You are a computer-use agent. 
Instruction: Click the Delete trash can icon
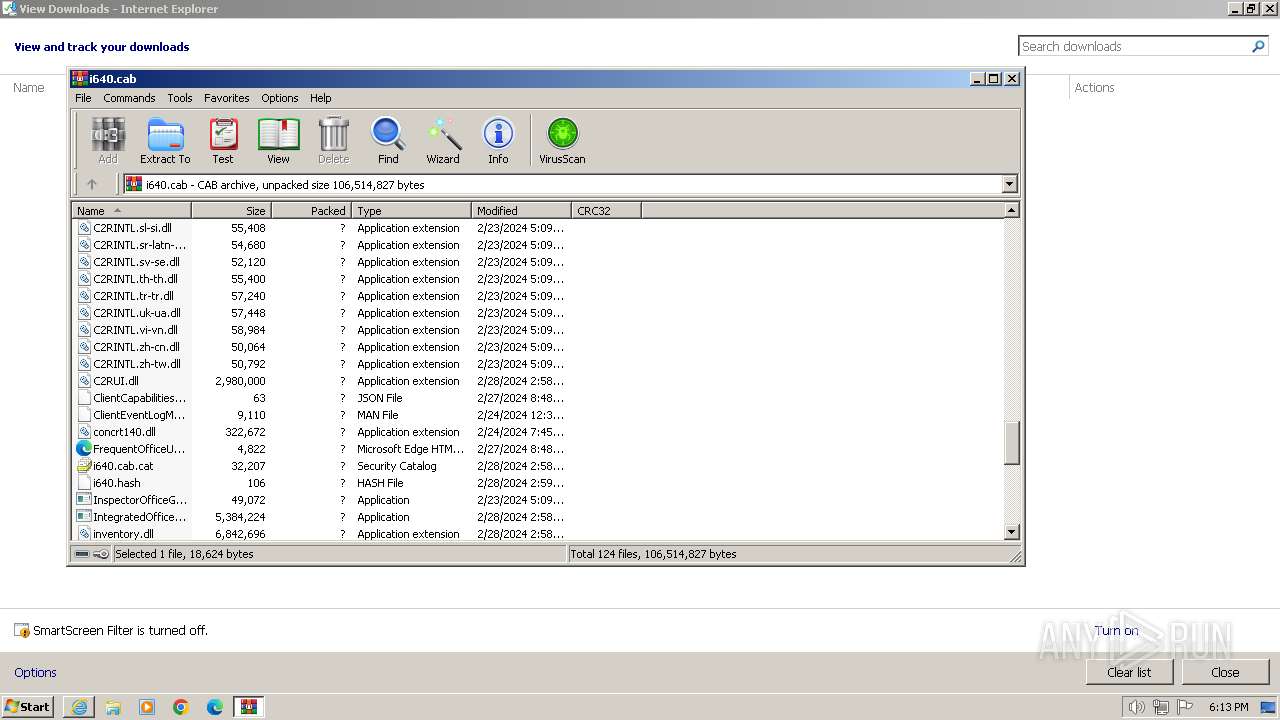tap(333, 140)
